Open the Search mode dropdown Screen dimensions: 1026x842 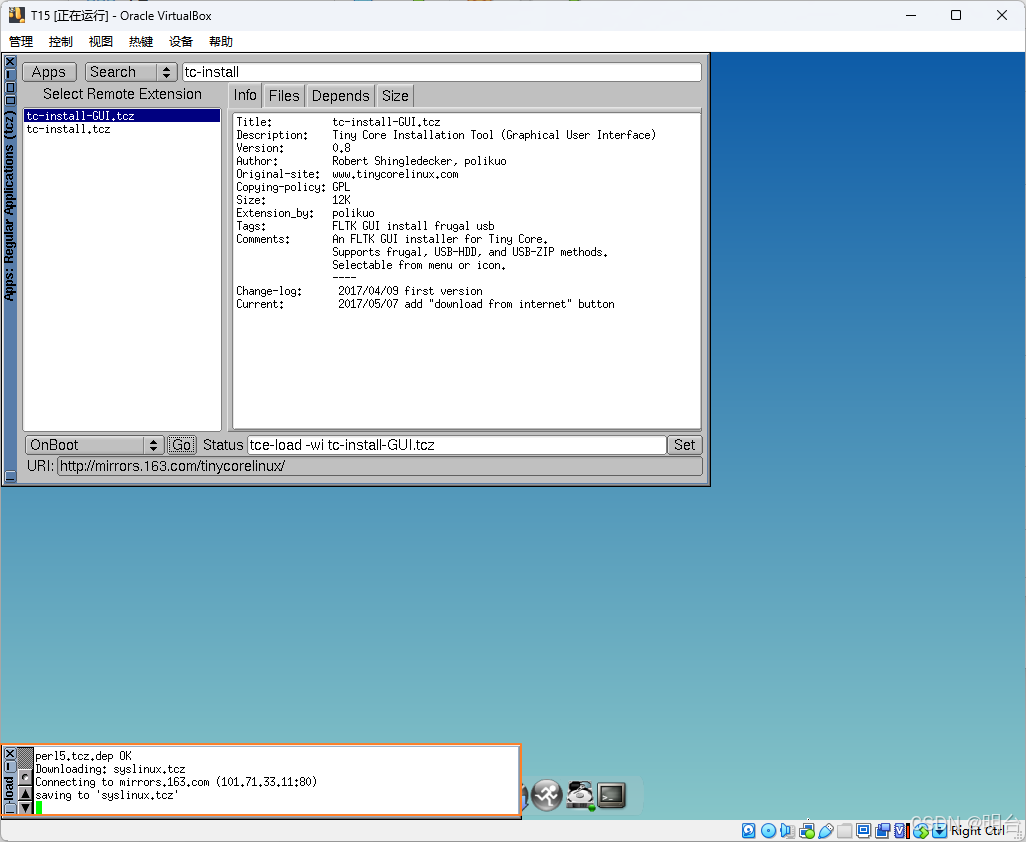click(131, 72)
